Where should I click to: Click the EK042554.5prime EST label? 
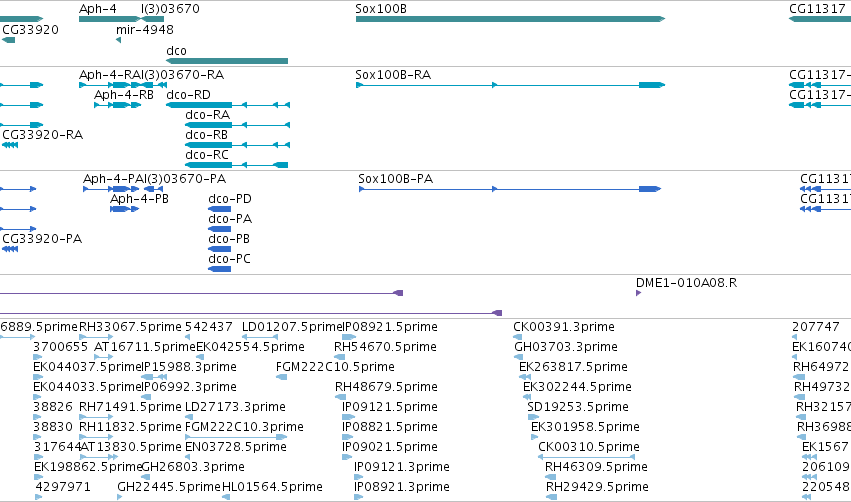[x=250, y=347]
